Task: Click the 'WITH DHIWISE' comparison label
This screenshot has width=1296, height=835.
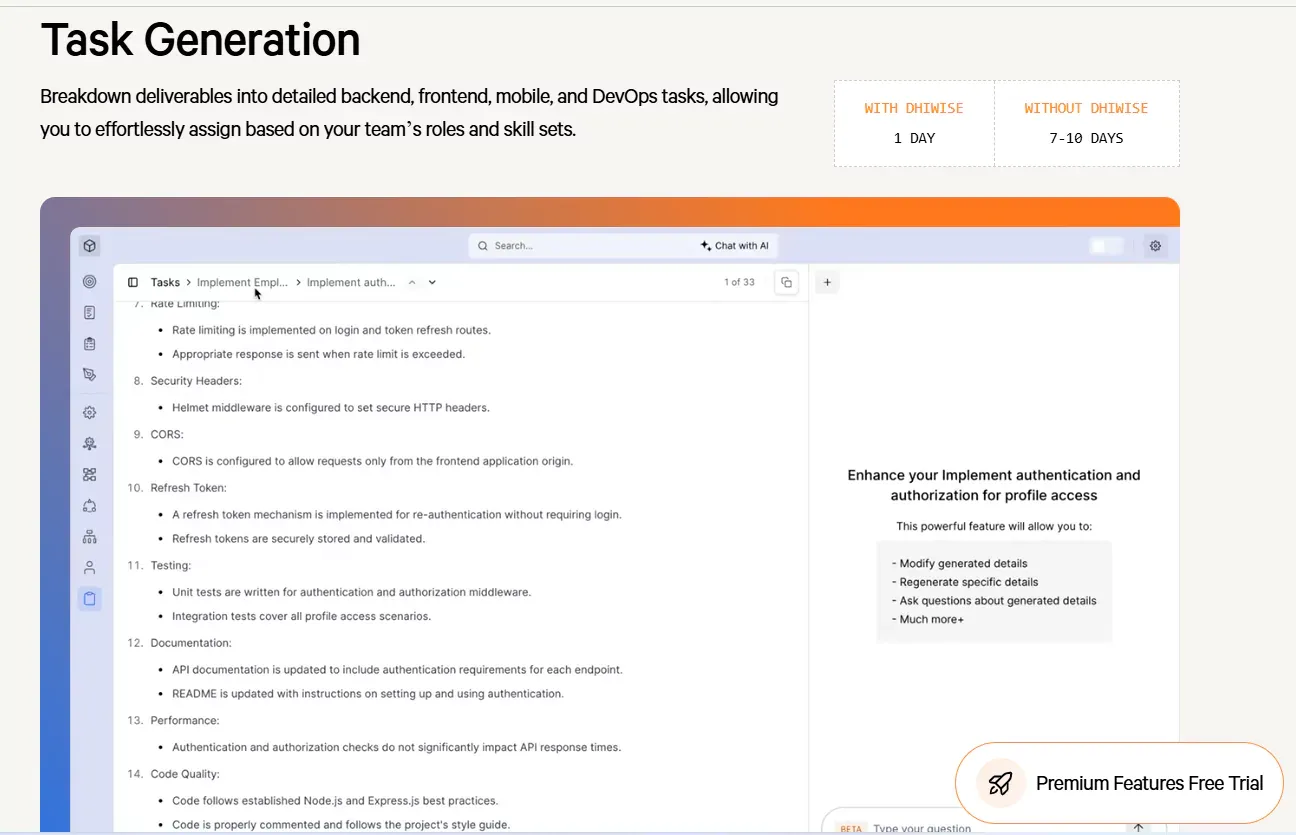Action: pyautogui.click(x=914, y=108)
